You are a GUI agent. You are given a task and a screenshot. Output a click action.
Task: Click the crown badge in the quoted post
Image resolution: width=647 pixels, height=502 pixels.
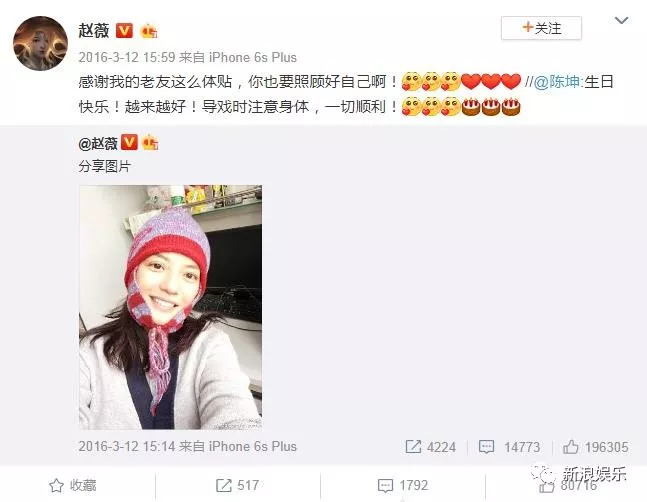(x=150, y=143)
